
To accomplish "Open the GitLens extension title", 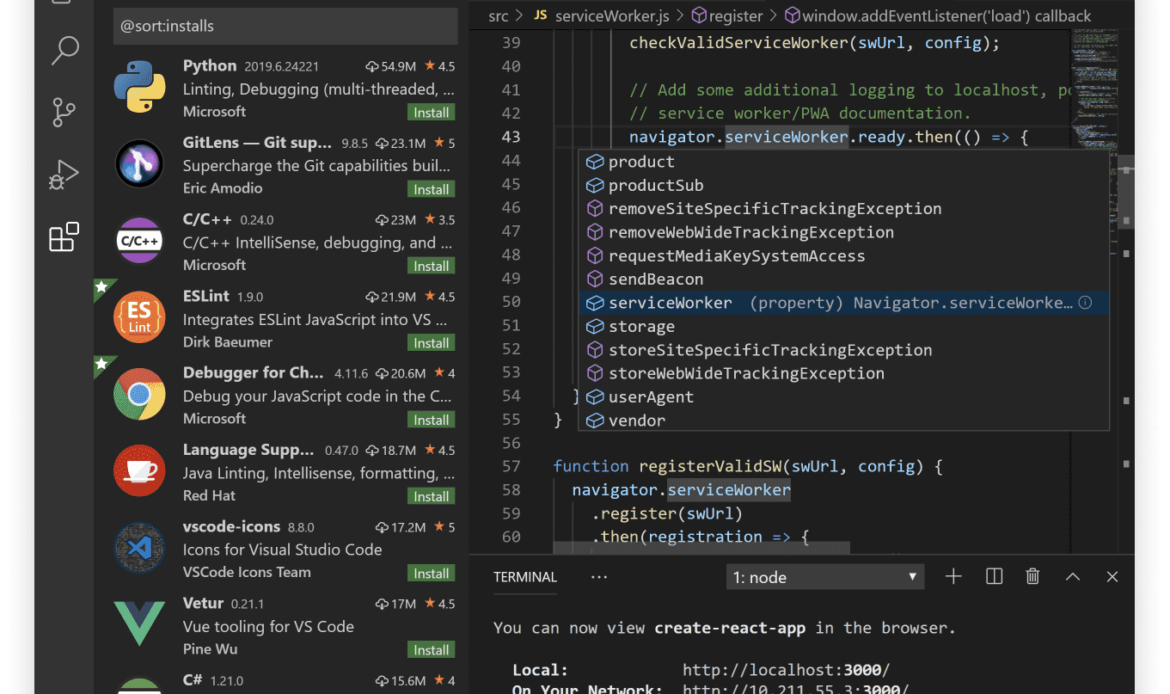I will [x=257, y=143].
